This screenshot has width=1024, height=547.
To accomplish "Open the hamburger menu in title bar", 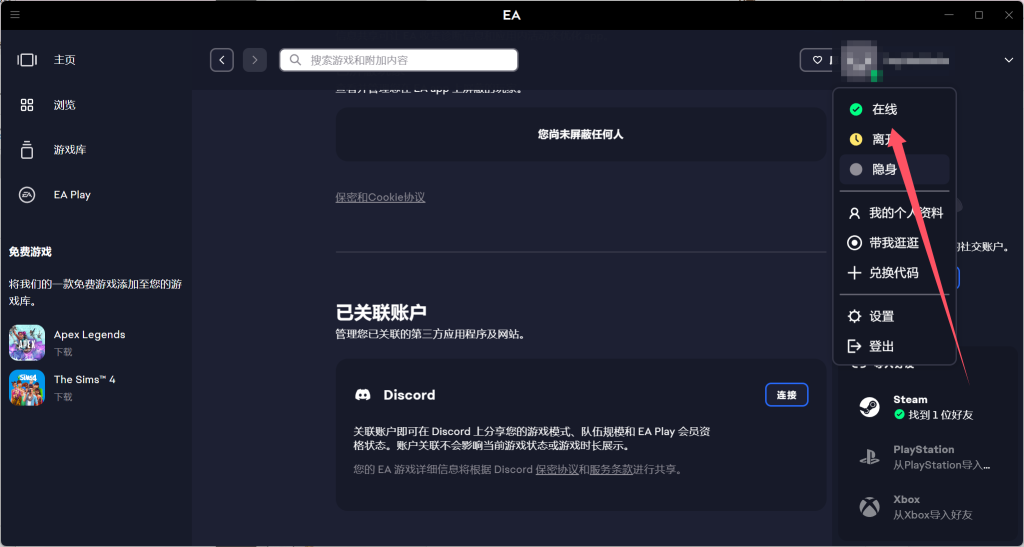I will pos(14,14).
